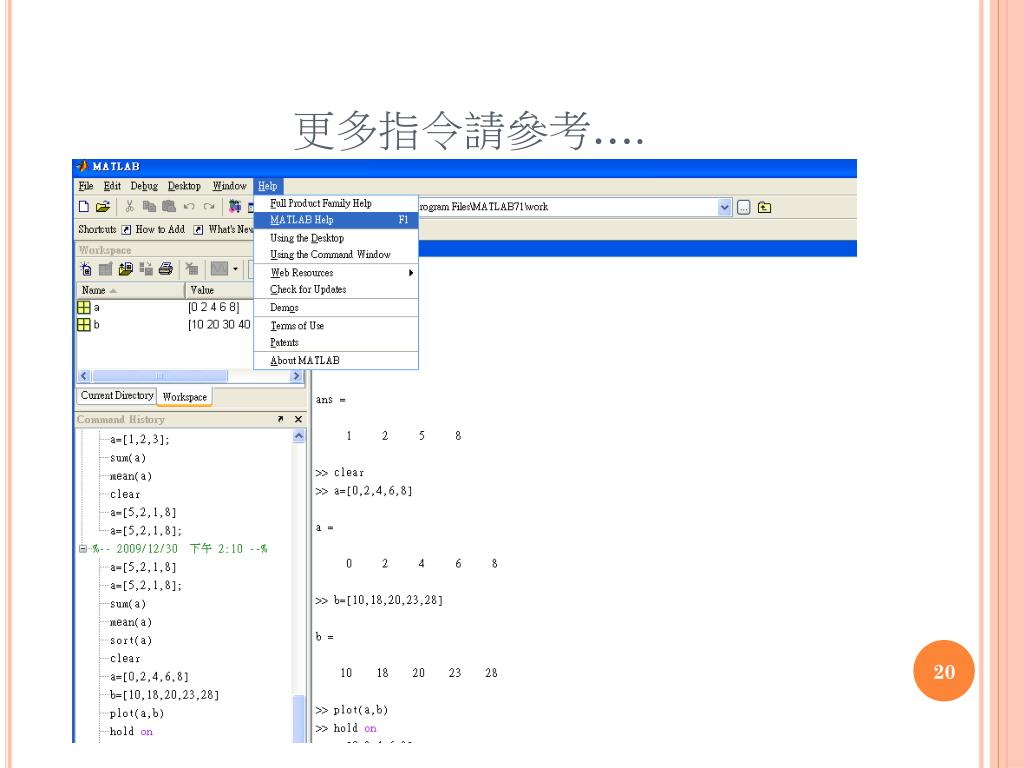Select Check for Updates
1024x768 pixels.
pos(336,289)
